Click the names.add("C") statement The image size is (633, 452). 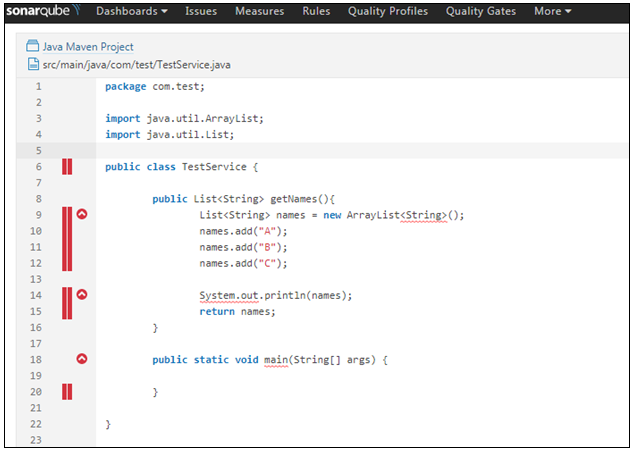point(243,263)
